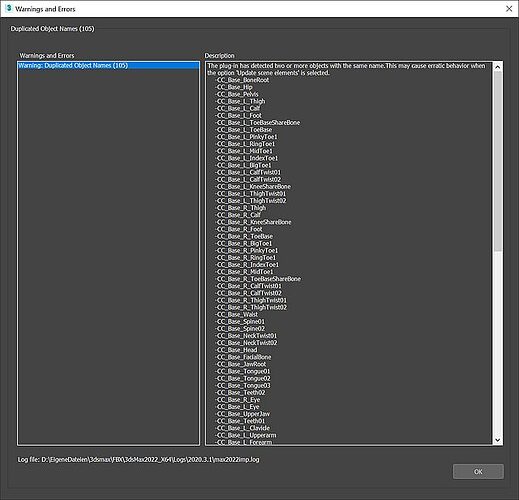519x500 pixels.
Task: Click the CC_Base_L_ToeBaseShareBone entry
Action: (x=258, y=122)
